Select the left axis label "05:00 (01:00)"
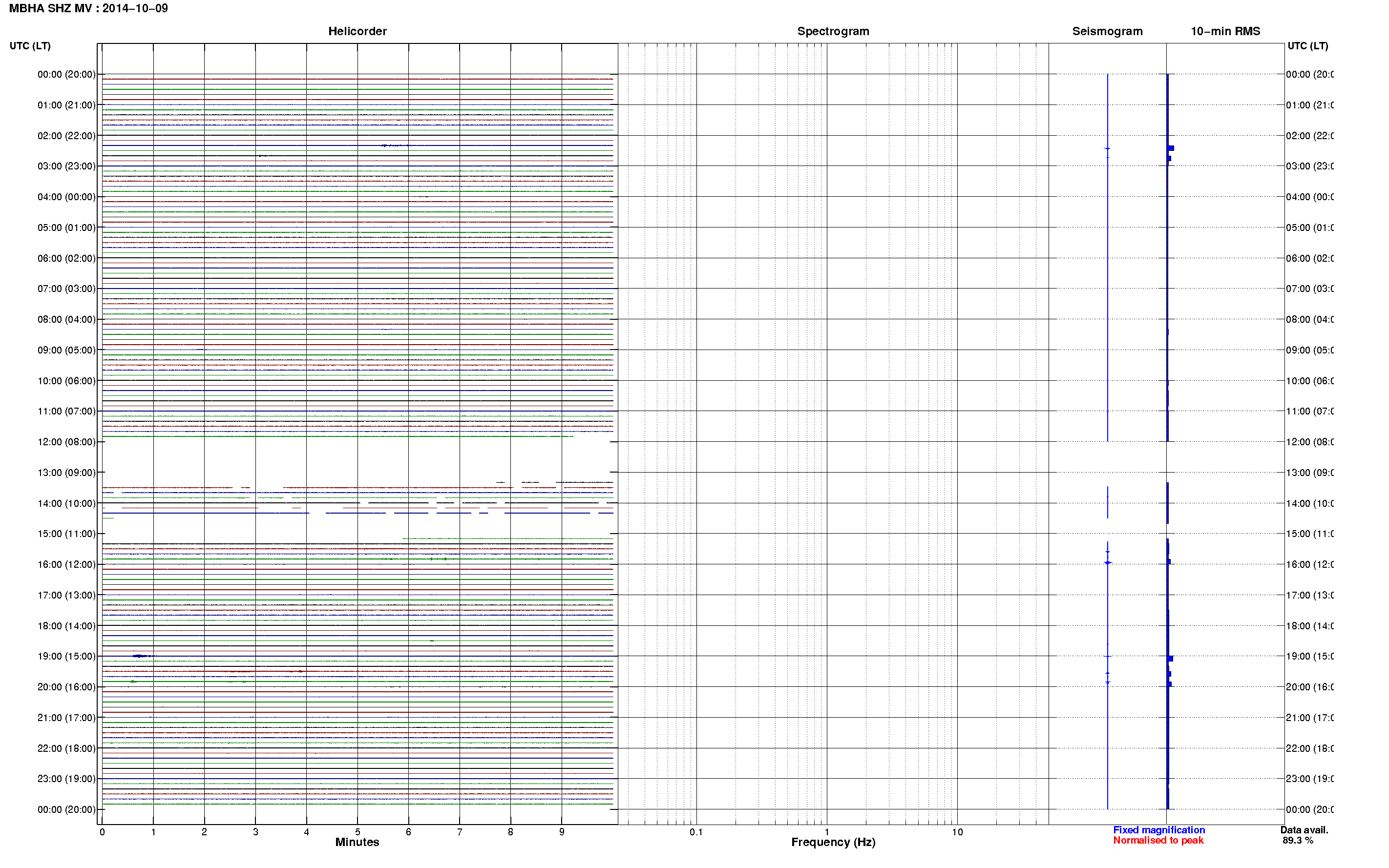 point(66,227)
